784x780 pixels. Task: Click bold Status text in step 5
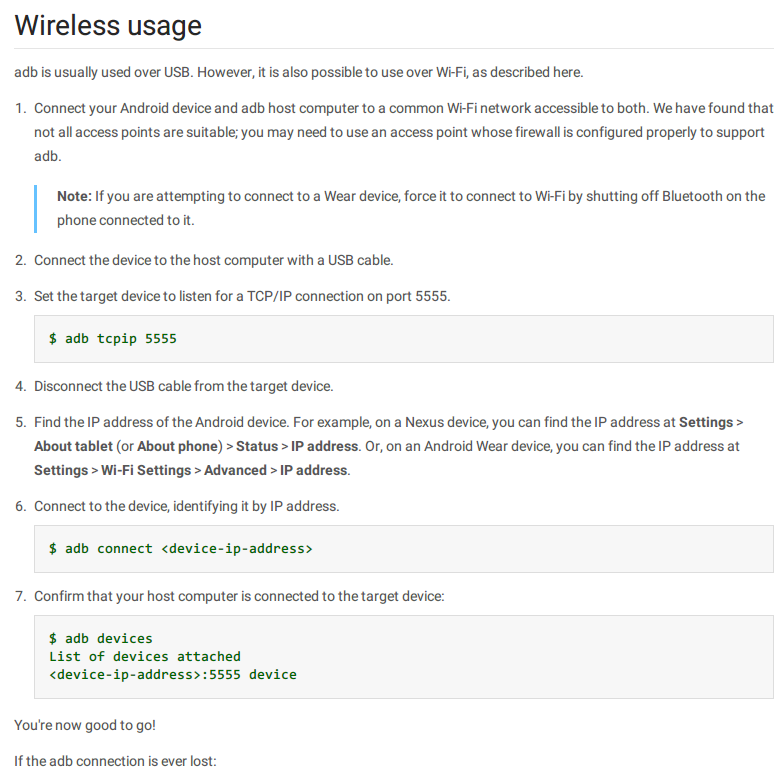[257, 446]
